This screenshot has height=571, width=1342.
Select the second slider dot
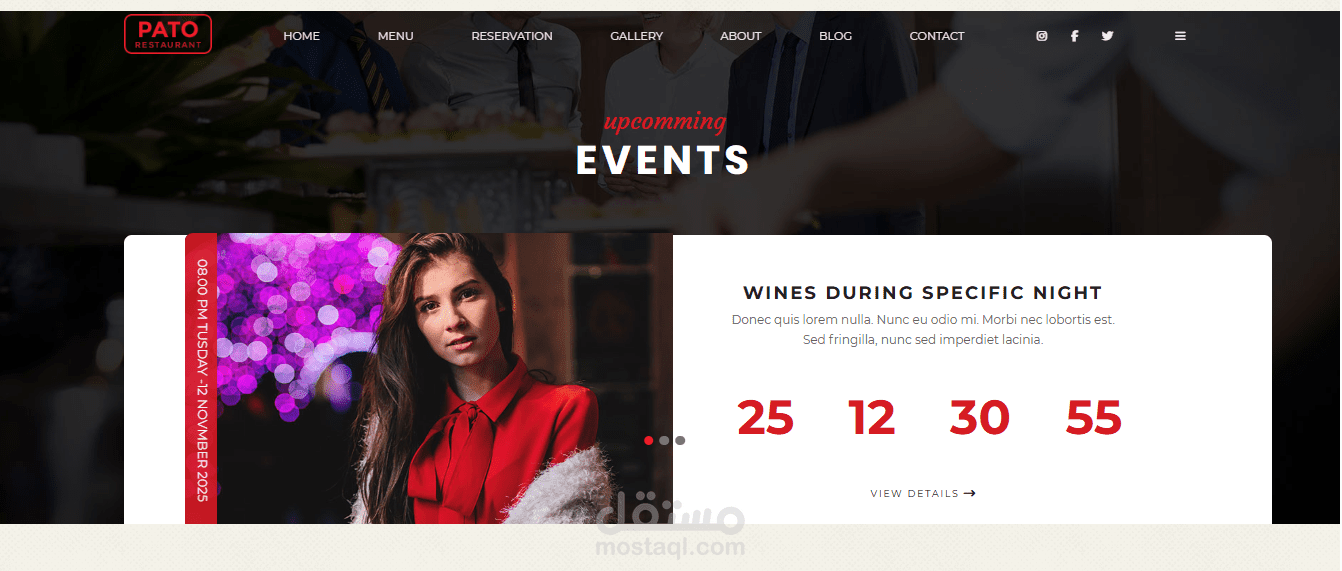point(664,440)
